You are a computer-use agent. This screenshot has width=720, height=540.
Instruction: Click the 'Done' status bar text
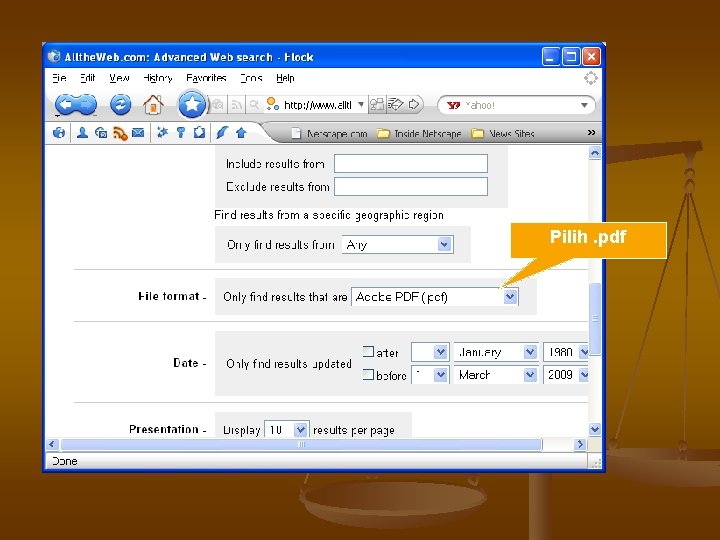click(x=65, y=461)
